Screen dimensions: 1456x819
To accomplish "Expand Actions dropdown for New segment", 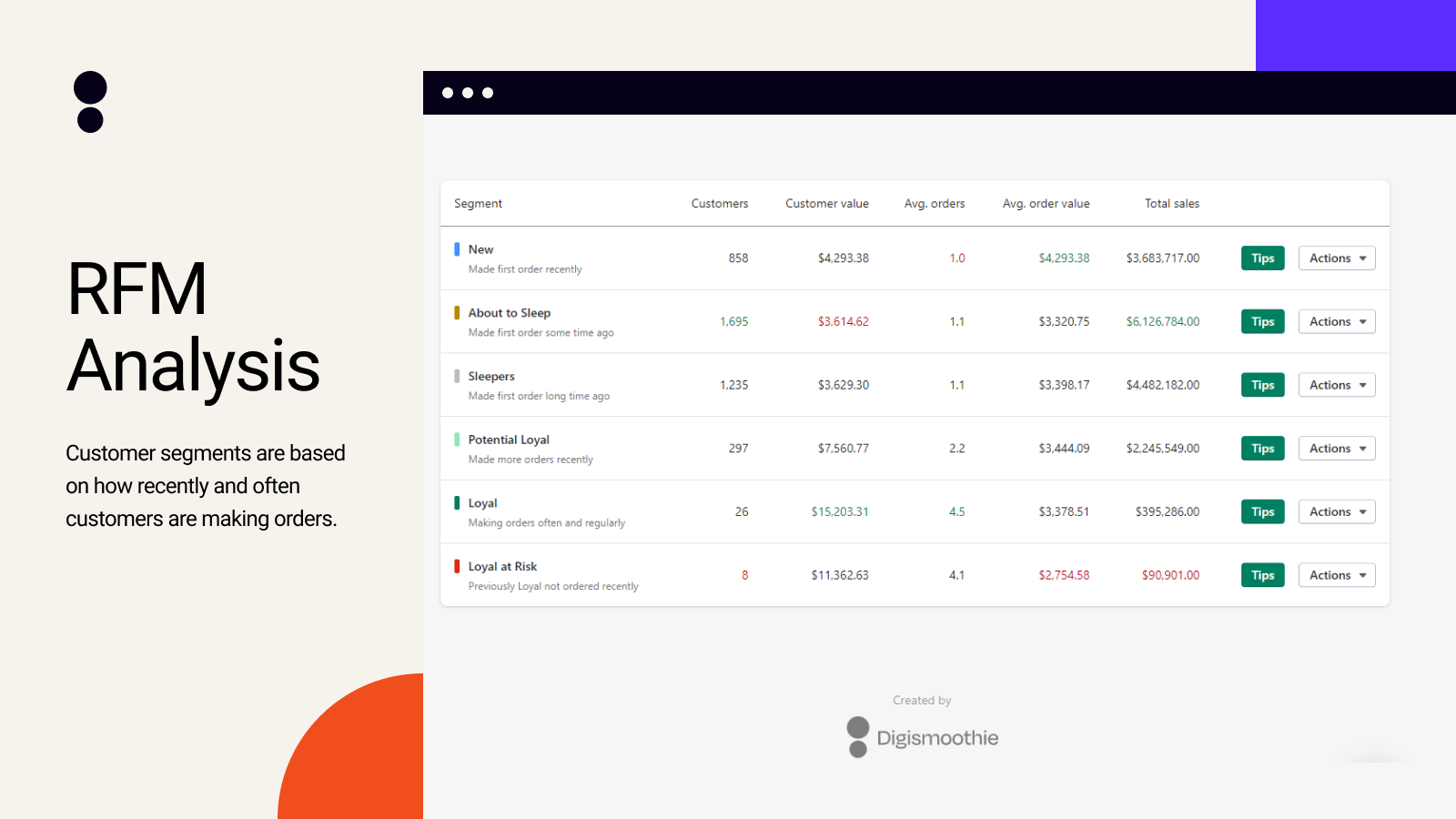I will pyautogui.click(x=1337, y=258).
